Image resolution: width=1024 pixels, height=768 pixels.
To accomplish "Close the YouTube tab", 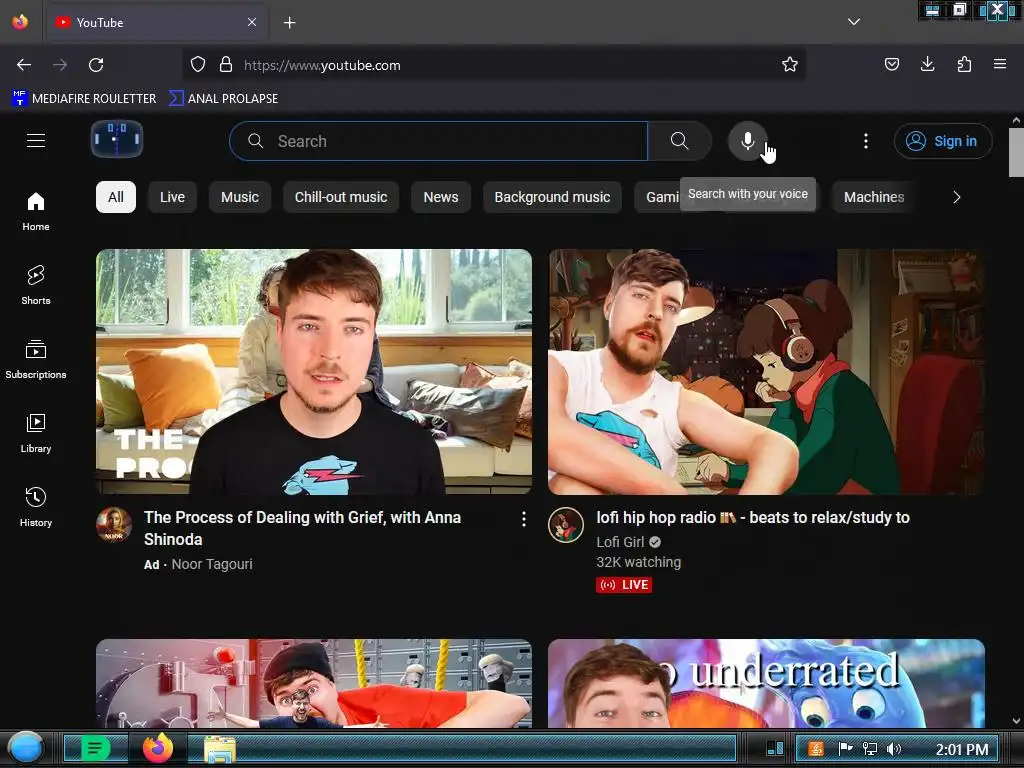I will click(x=252, y=22).
